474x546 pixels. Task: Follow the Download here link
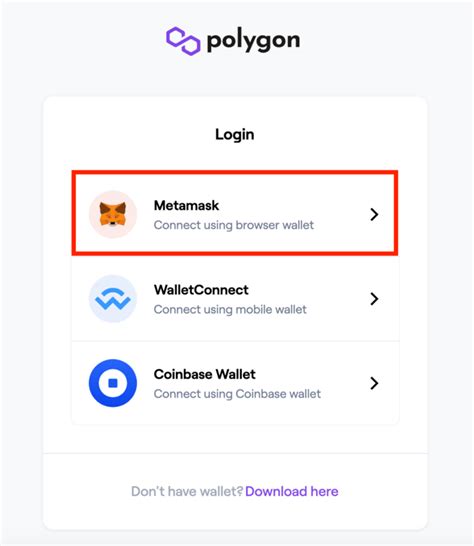tap(292, 491)
